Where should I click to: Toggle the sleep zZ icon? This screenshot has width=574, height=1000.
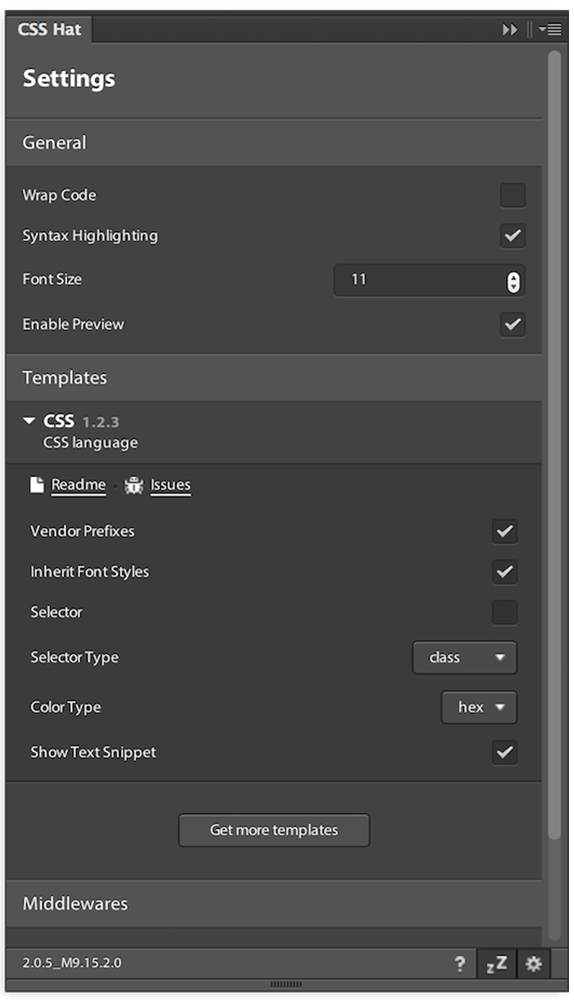point(497,964)
